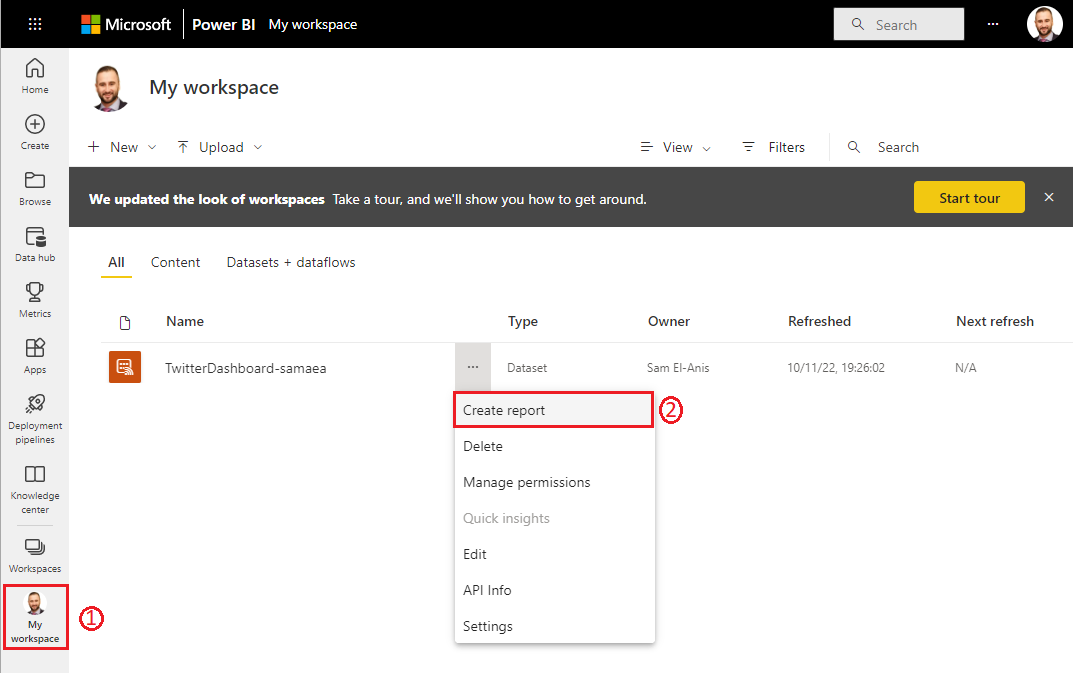Click the top bar Search field
This screenshot has width=1073, height=673.
(899, 25)
